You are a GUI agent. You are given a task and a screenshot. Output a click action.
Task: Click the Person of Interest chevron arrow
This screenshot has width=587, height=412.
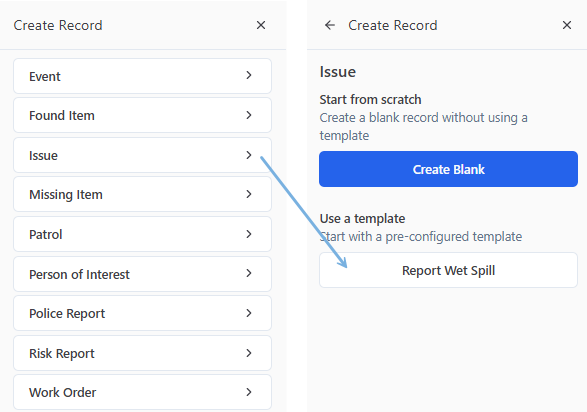point(249,273)
